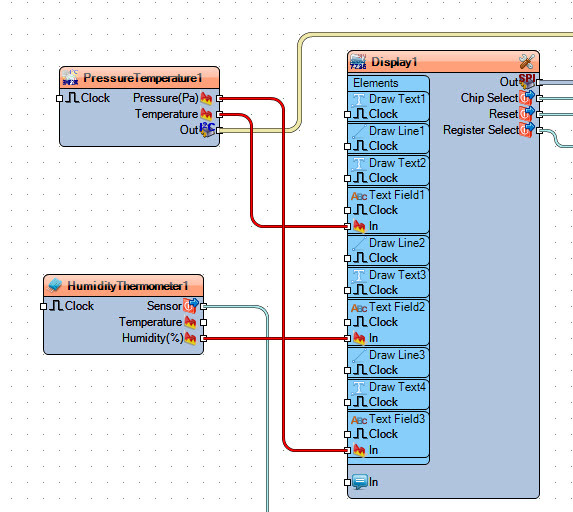Click the HumidityThermometer1 title text
This screenshot has height=512, width=573.
click(128, 286)
